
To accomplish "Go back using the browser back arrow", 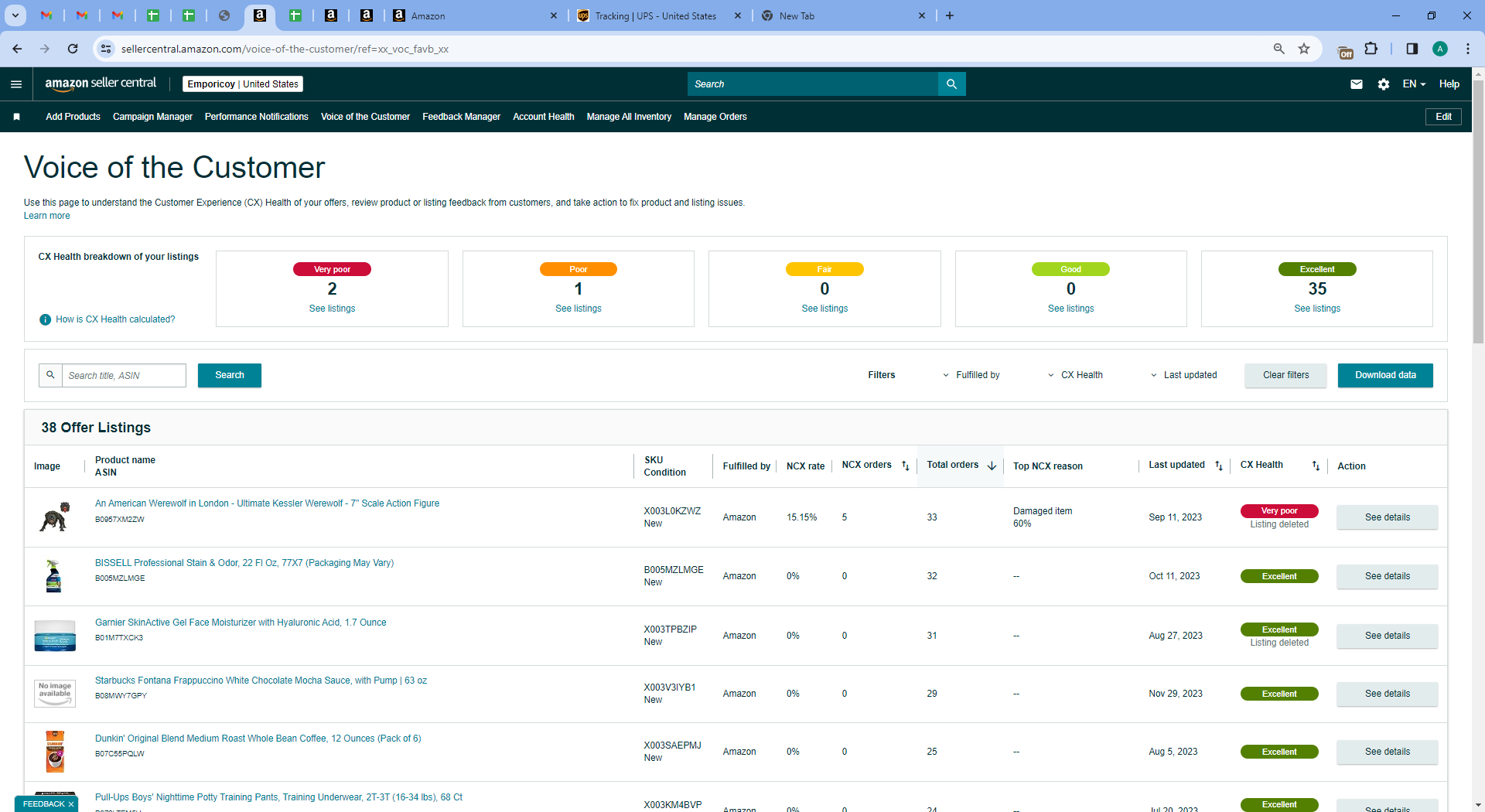I will coord(17,49).
